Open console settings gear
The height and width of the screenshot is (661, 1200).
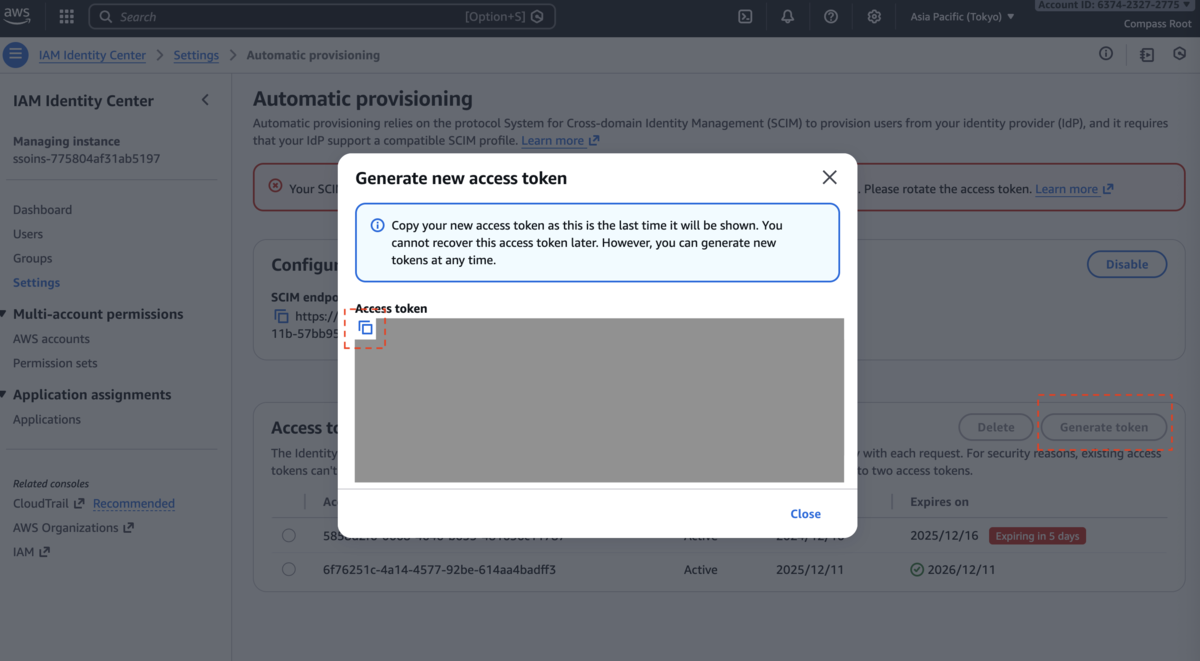874,17
